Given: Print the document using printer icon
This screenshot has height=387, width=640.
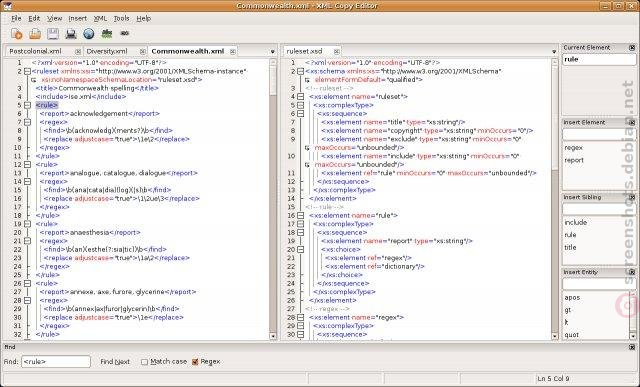Looking at the screenshot, I should 71,34.
